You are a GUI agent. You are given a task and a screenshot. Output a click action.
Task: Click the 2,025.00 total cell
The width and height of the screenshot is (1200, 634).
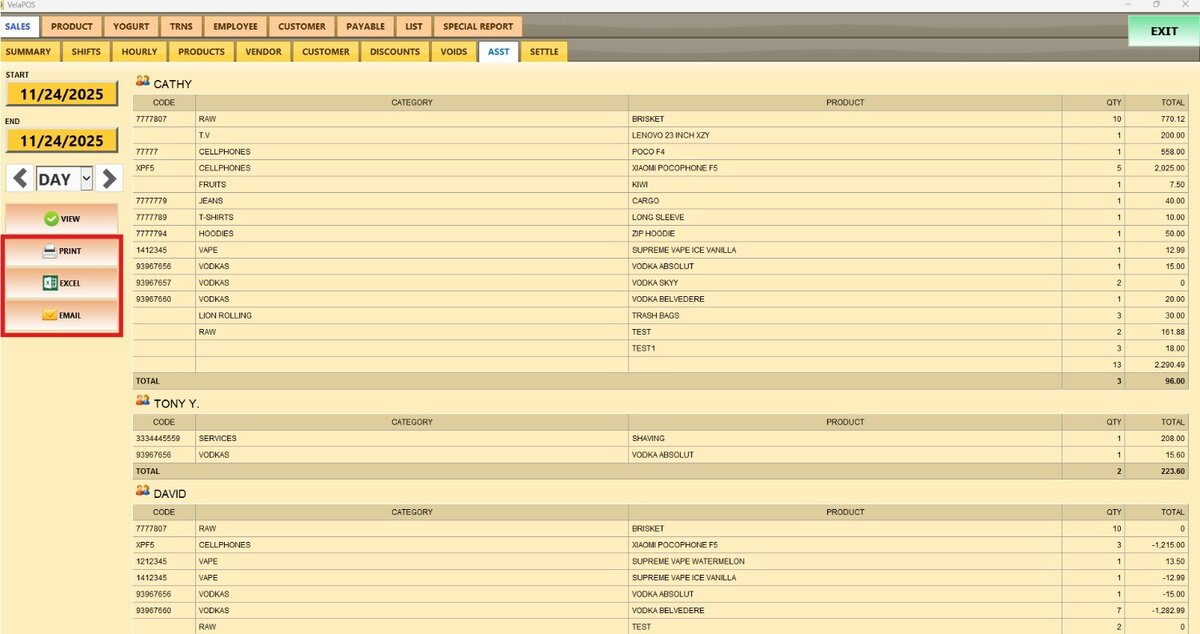[x=1157, y=168]
